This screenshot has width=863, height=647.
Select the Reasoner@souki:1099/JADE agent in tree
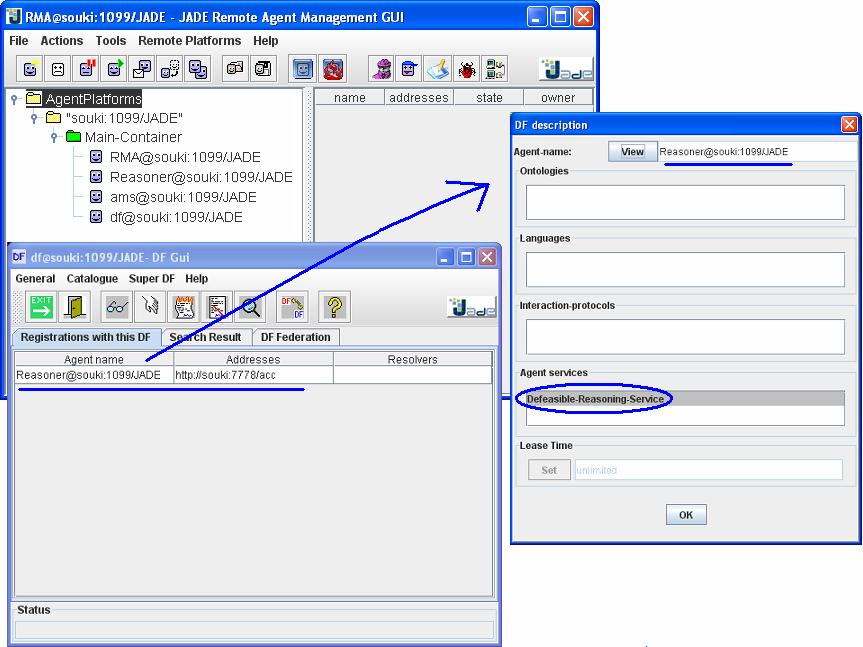coord(201,177)
